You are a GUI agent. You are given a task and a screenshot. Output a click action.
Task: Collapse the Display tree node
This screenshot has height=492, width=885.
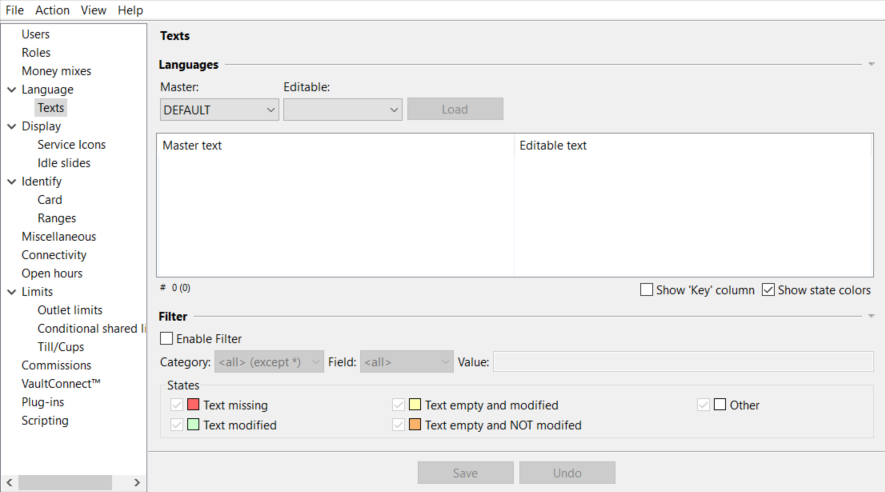(11, 127)
